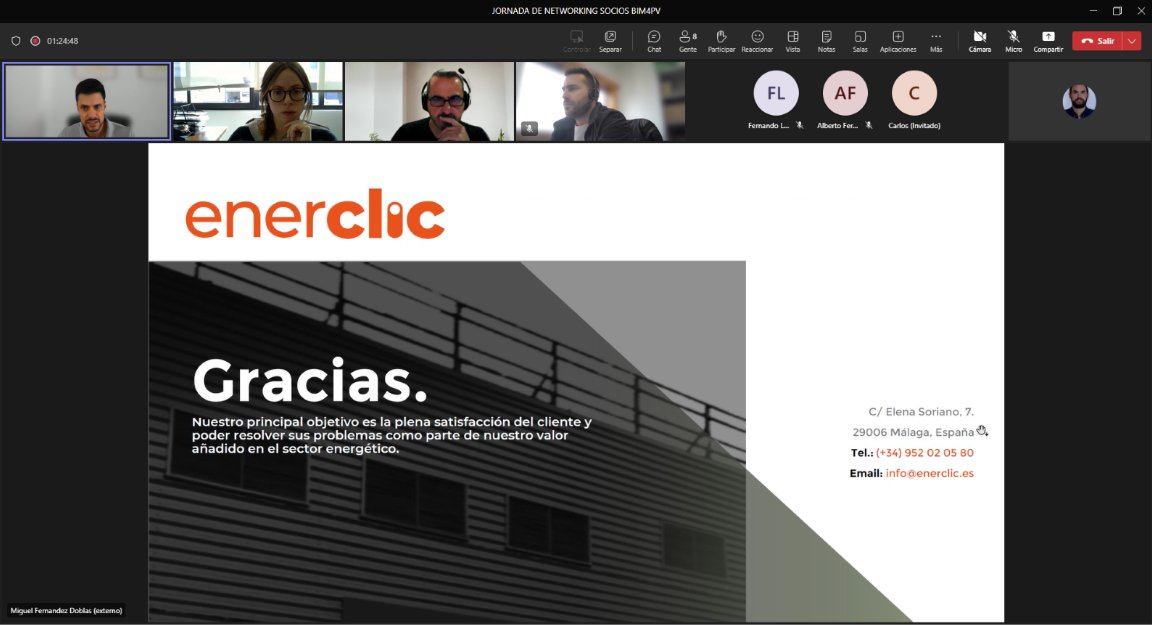Maximize or restore the Teams window

coord(1117,11)
